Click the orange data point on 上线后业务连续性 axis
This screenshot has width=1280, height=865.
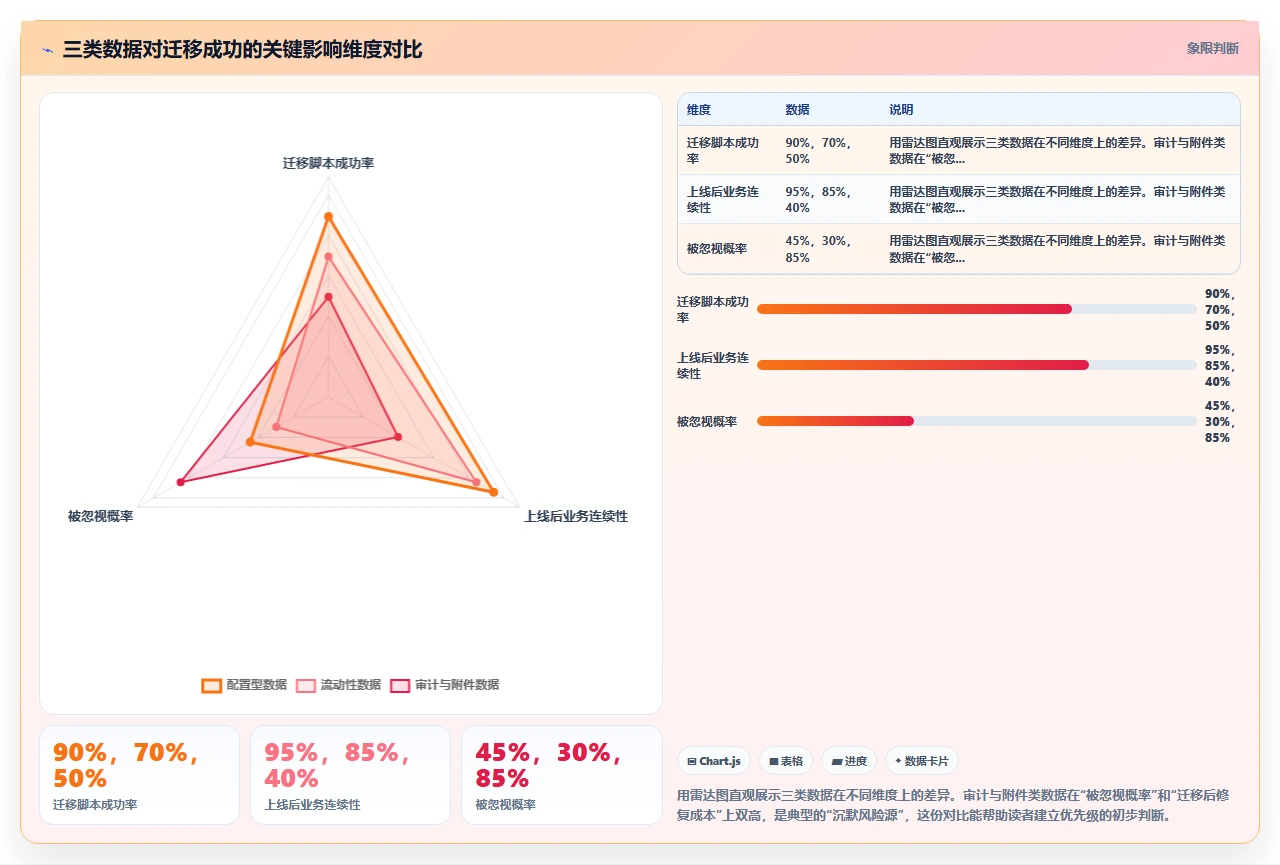(x=493, y=491)
